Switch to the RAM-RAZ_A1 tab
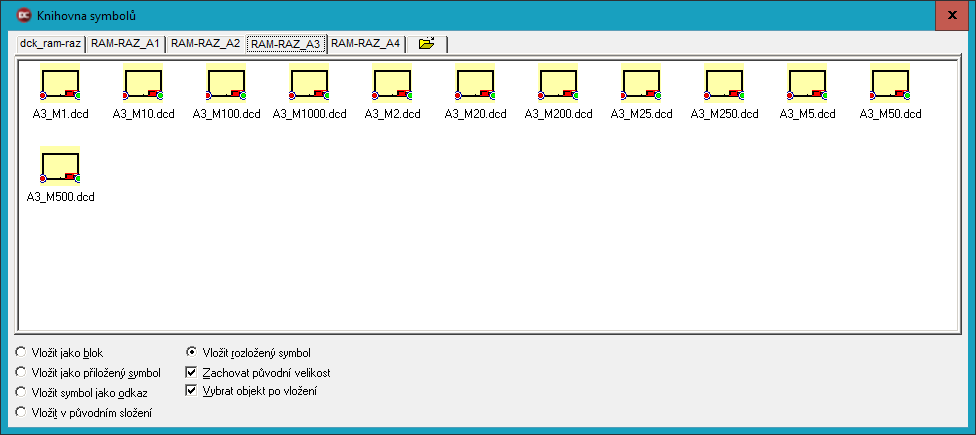The width and height of the screenshot is (976, 435). tap(125, 44)
